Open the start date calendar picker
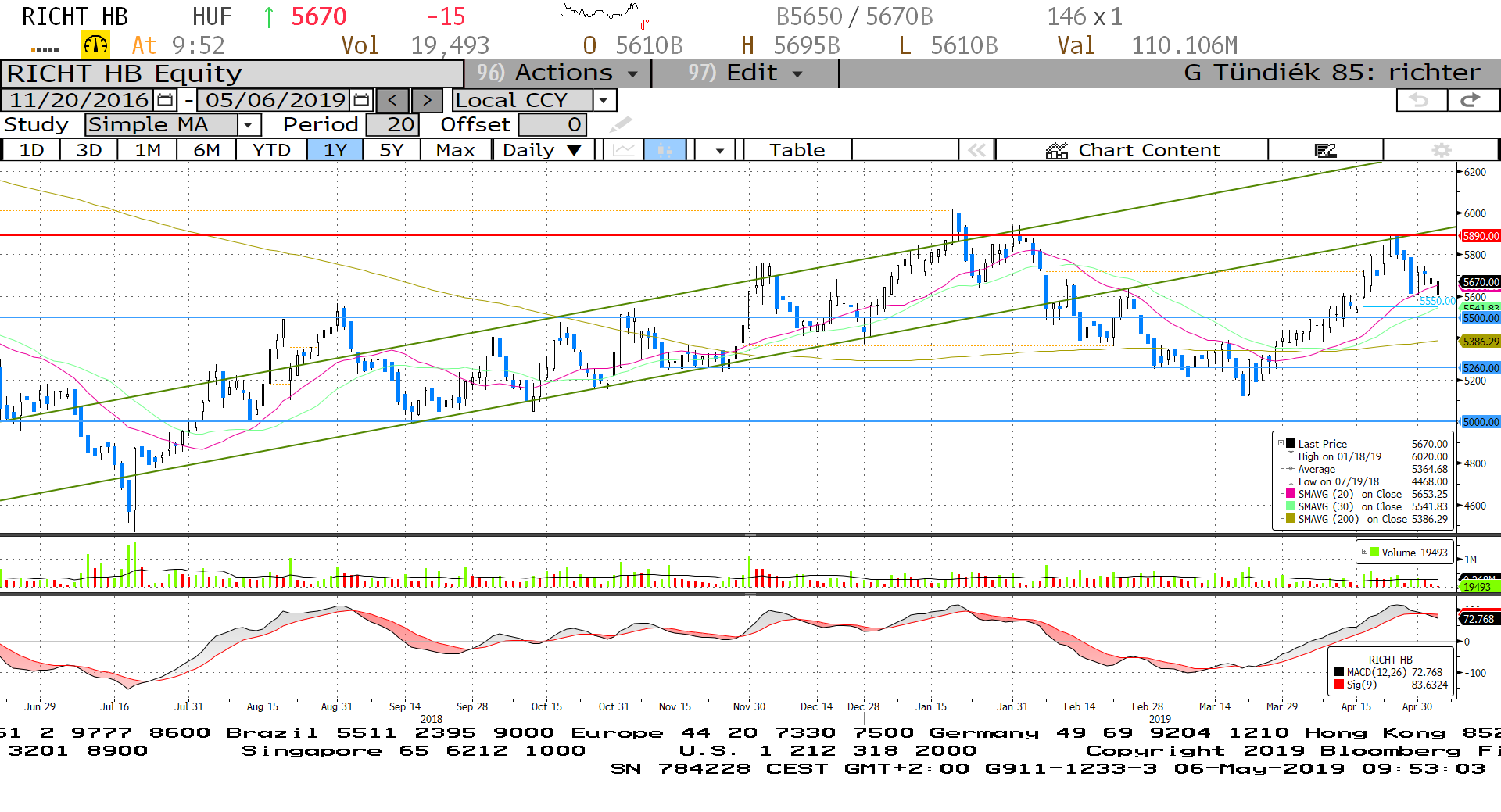Viewport: 1501px width, 812px height. click(165, 100)
